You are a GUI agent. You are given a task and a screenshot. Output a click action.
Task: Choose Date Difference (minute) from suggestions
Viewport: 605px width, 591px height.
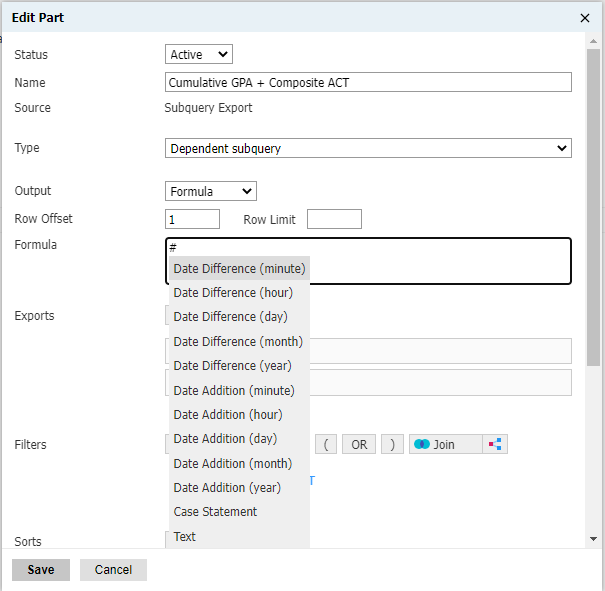tap(239, 269)
